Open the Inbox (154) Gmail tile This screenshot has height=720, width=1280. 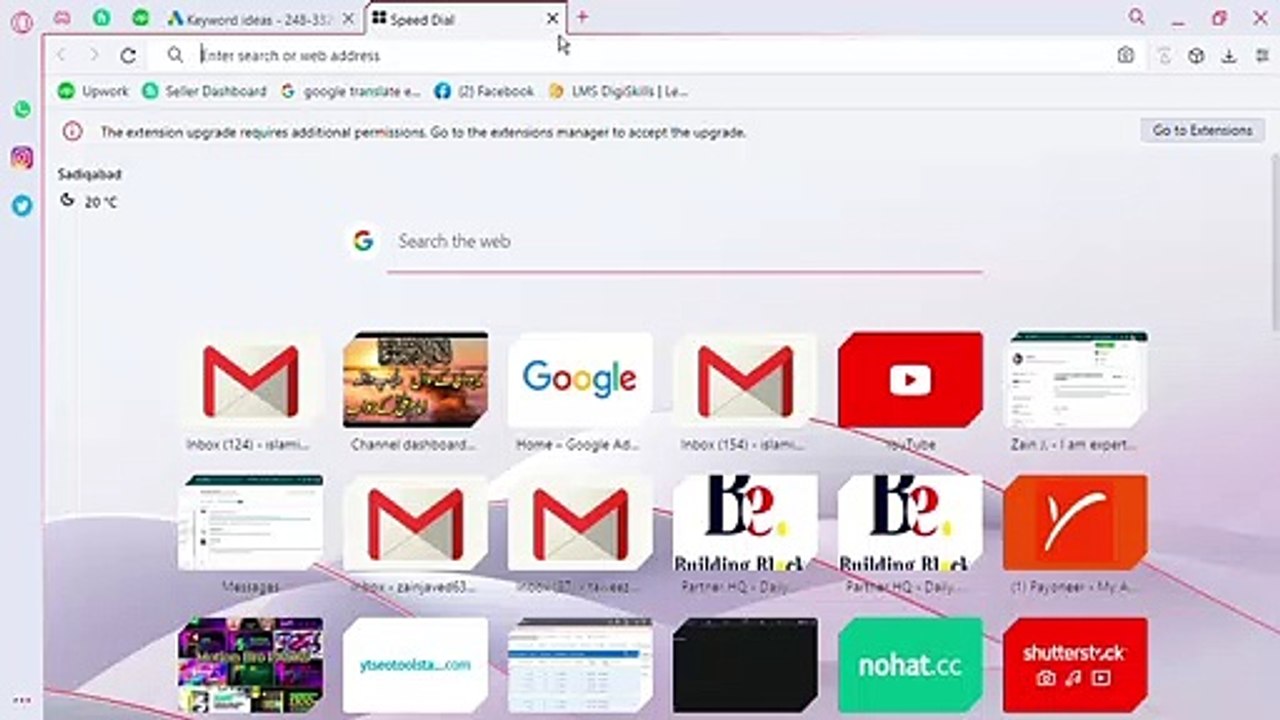[x=745, y=380]
